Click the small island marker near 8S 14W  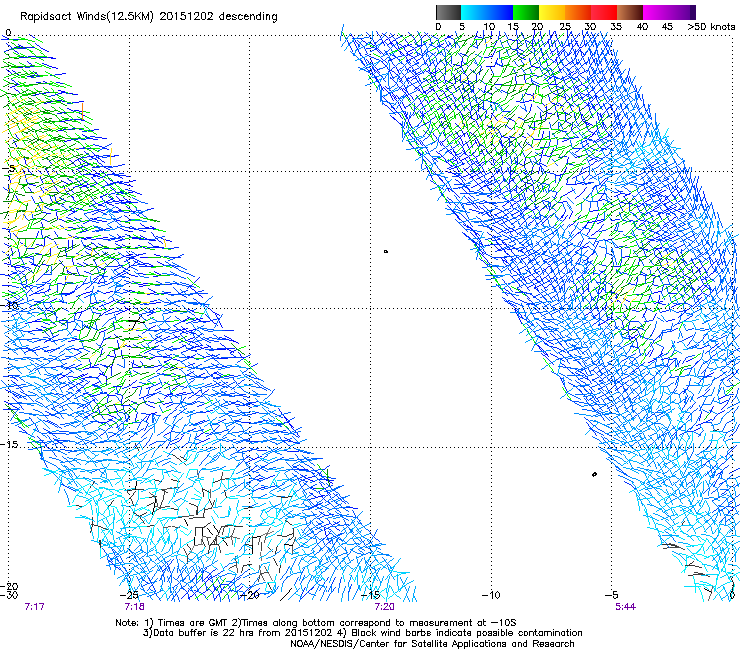coord(386,252)
